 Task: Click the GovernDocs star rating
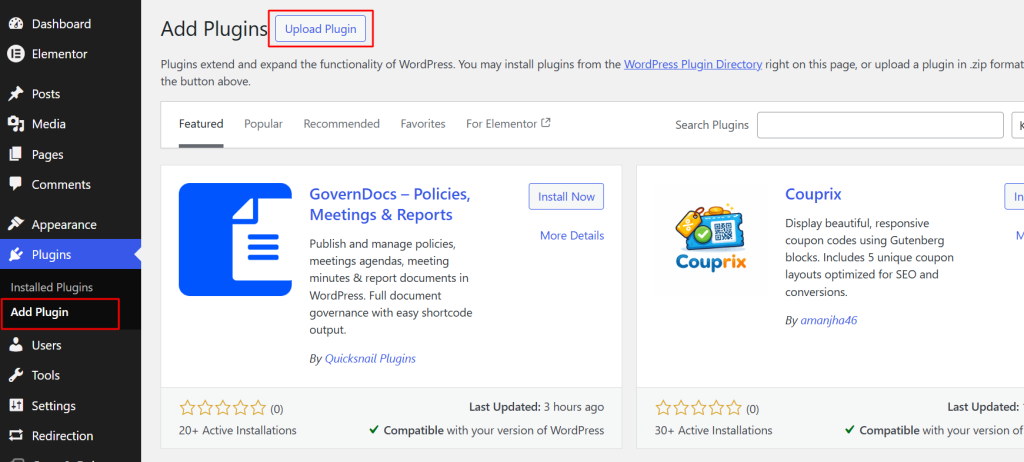tap(223, 408)
